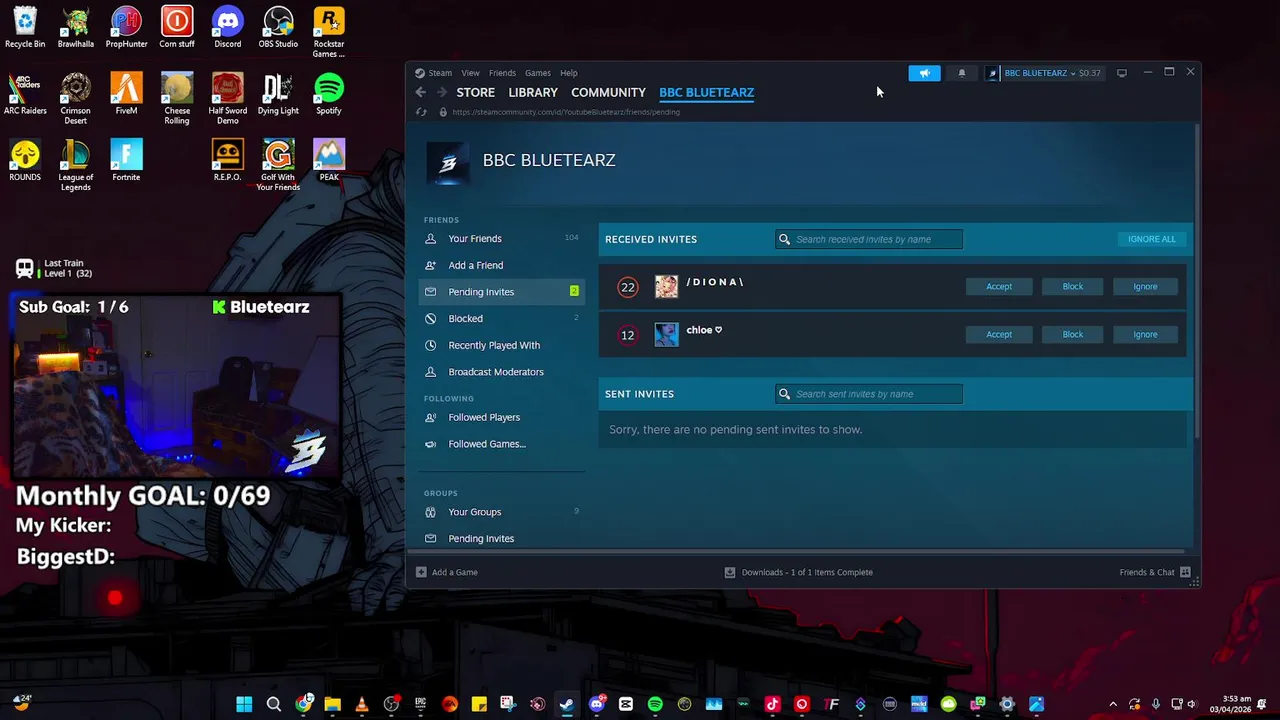This screenshot has width=1280, height=720.
Task: Open Spotify desktop shortcut
Action: tap(329, 95)
